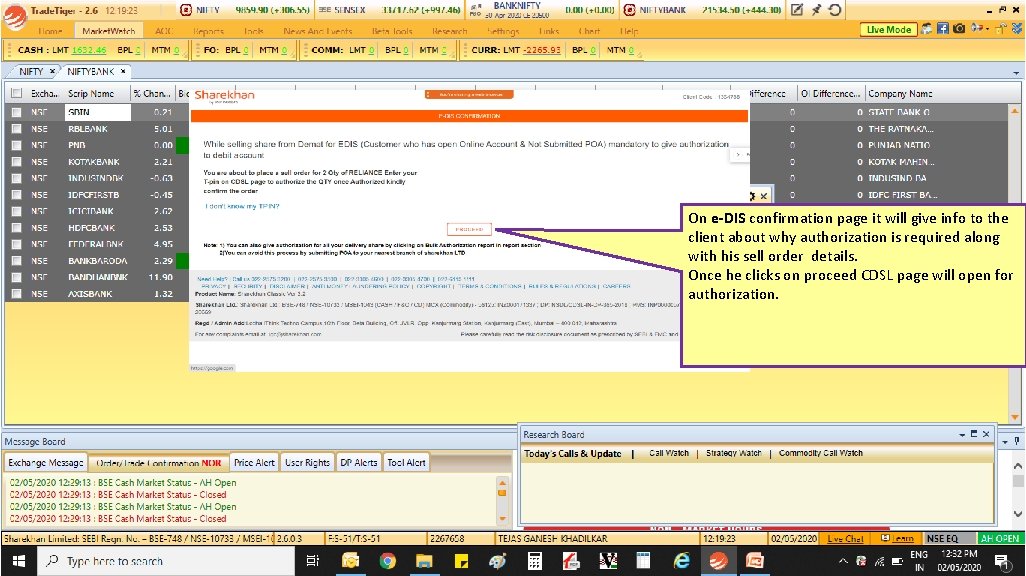Check the INDUSINDBK row checkbox
The height and width of the screenshot is (576, 1026).
tap(16, 178)
